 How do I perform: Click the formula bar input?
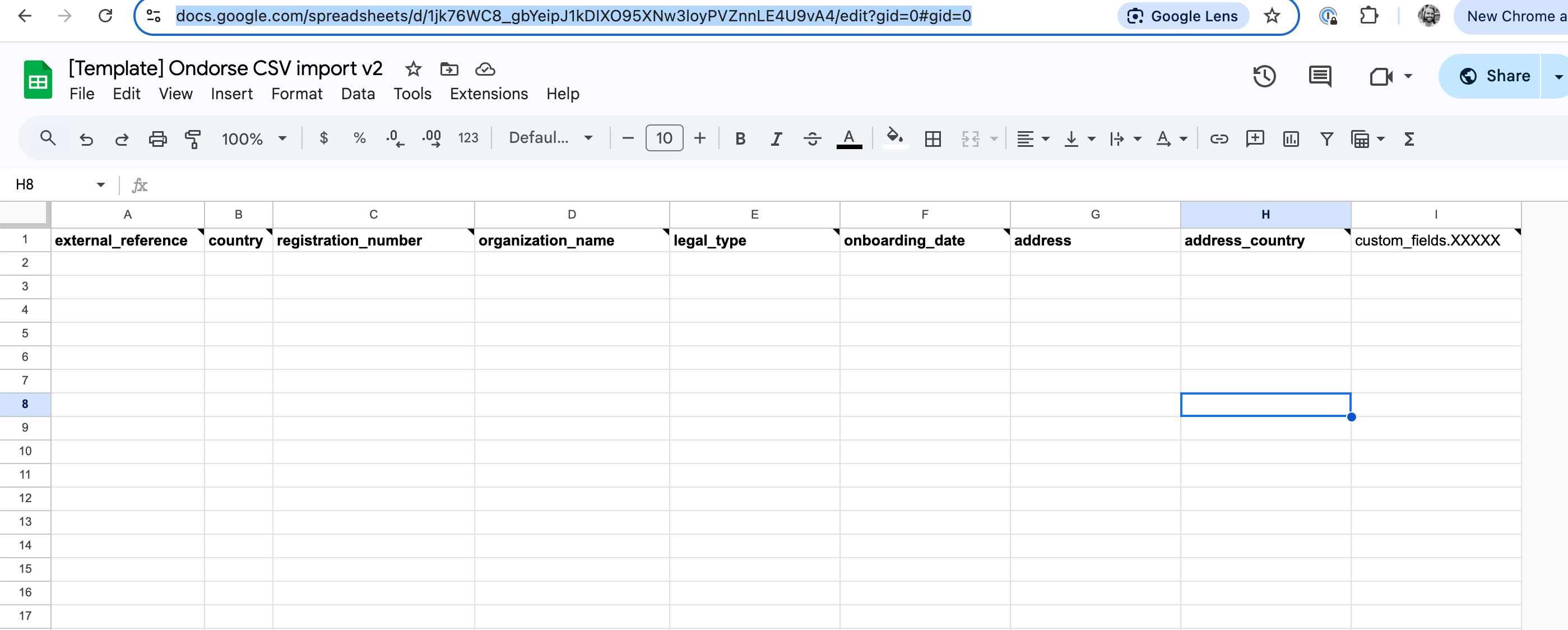pyautogui.click(x=730, y=184)
